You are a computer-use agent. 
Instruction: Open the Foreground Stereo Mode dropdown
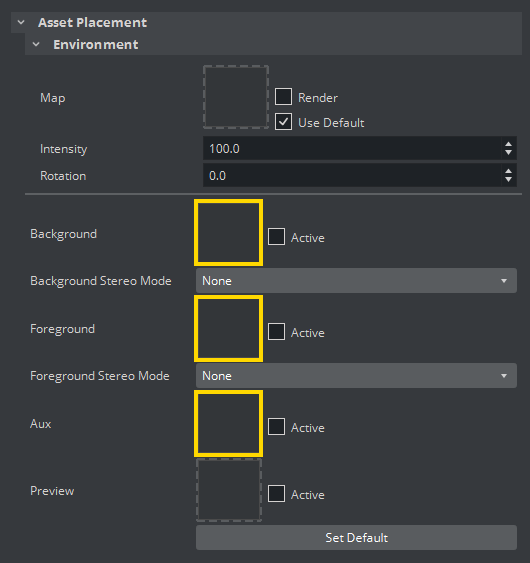tap(356, 376)
